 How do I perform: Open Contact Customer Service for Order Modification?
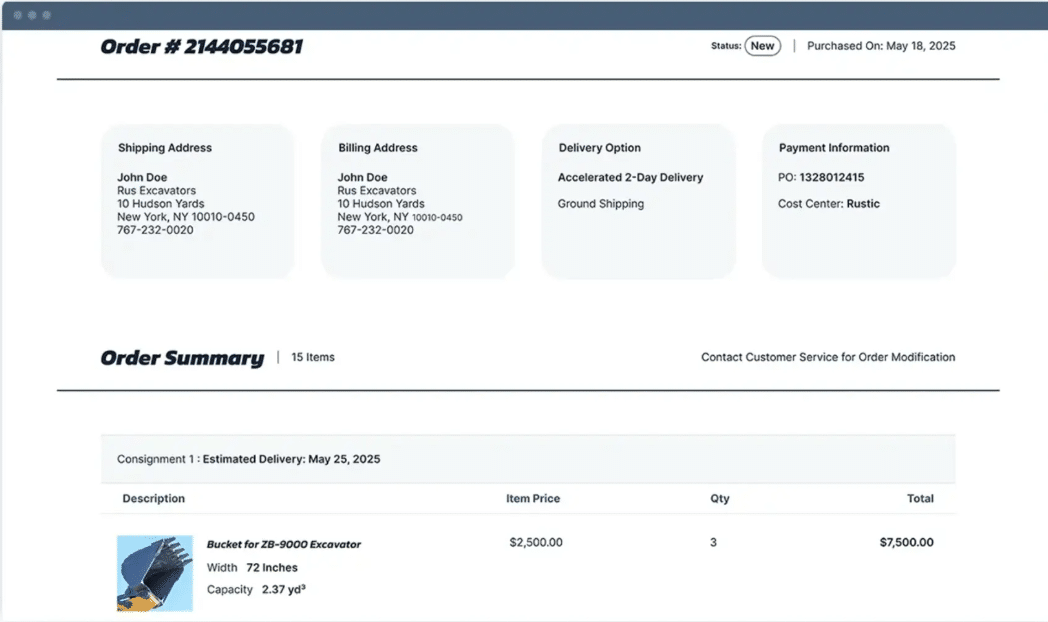click(x=828, y=357)
